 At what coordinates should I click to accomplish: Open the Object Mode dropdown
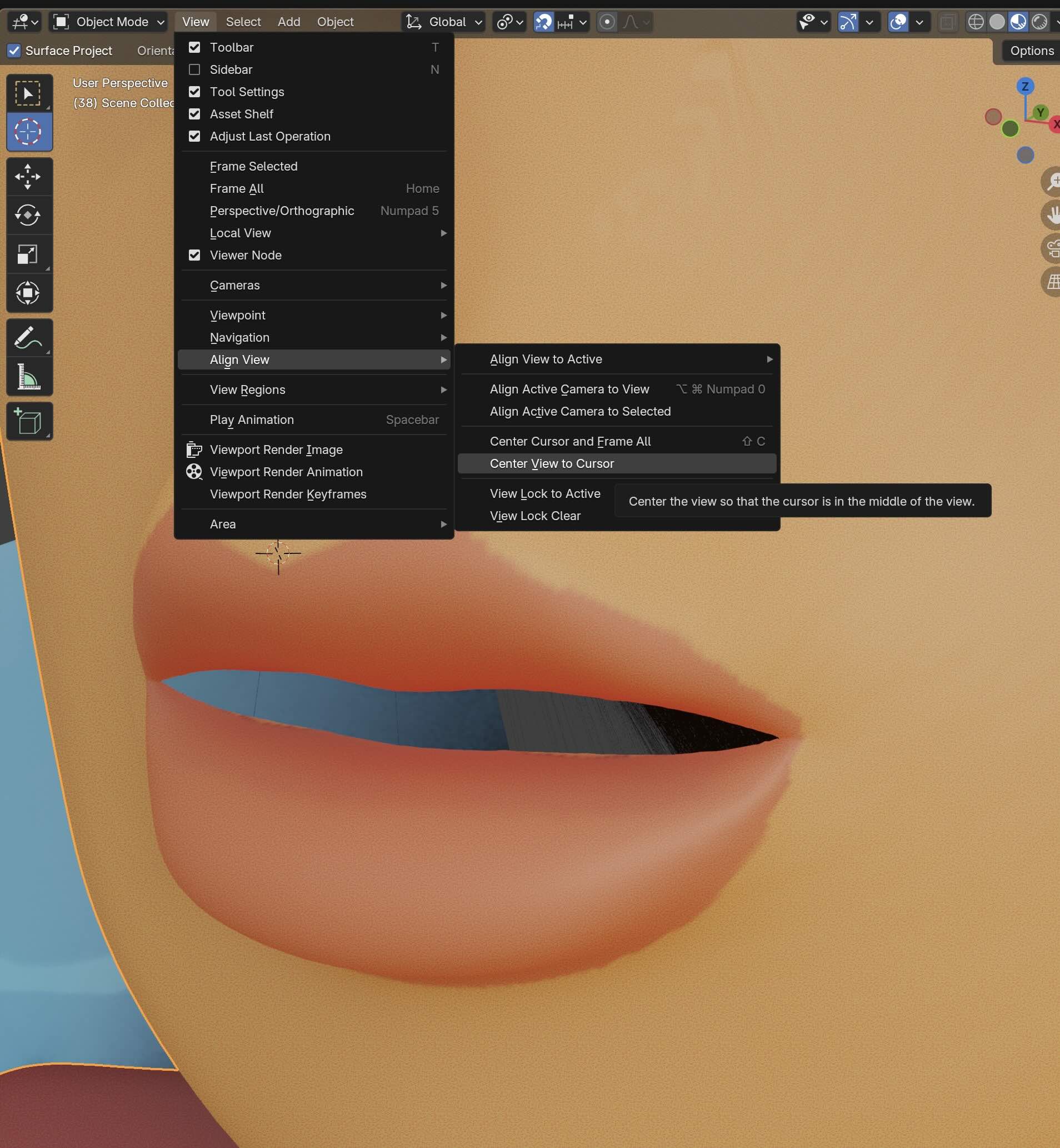tap(109, 22)
